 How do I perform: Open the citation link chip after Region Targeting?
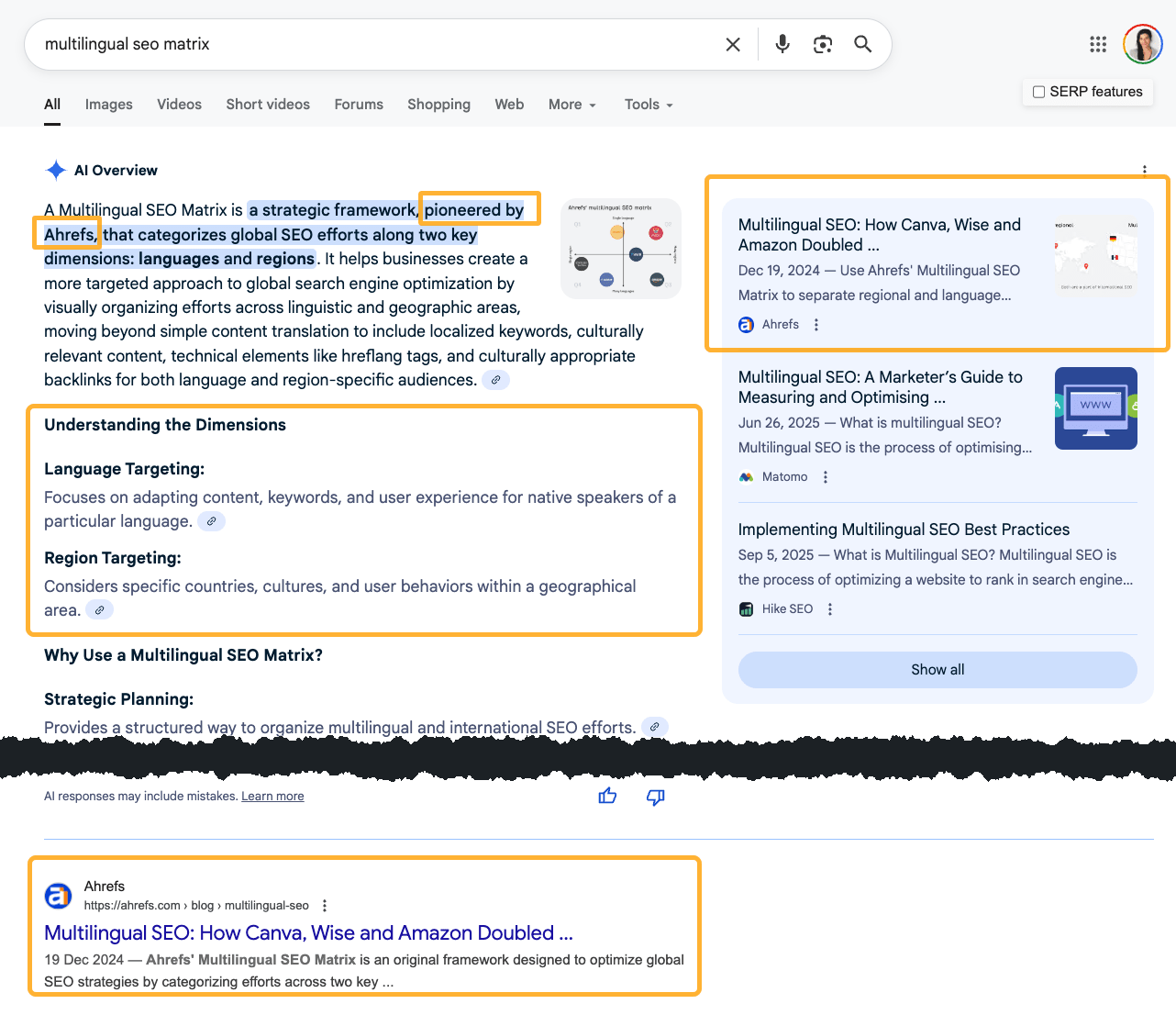click(x=100, y=608)
